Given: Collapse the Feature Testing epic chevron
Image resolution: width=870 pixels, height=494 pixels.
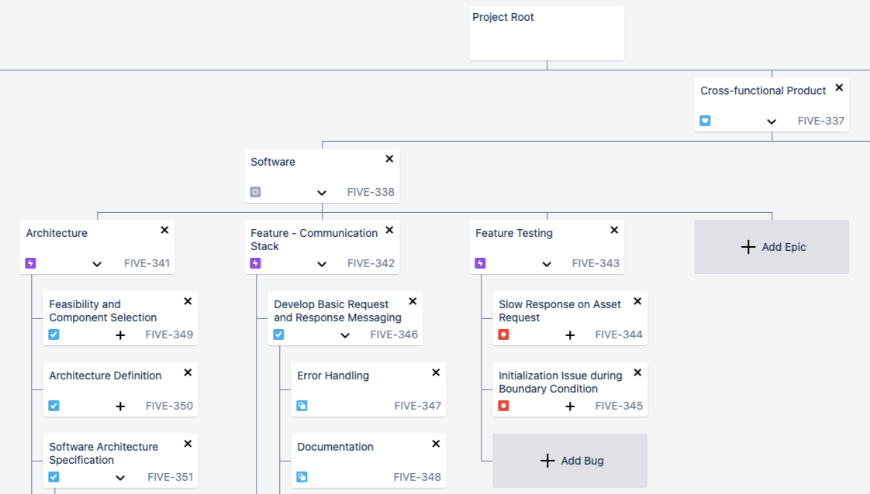Looking at the screenshot, I should (x=547, y=264).
